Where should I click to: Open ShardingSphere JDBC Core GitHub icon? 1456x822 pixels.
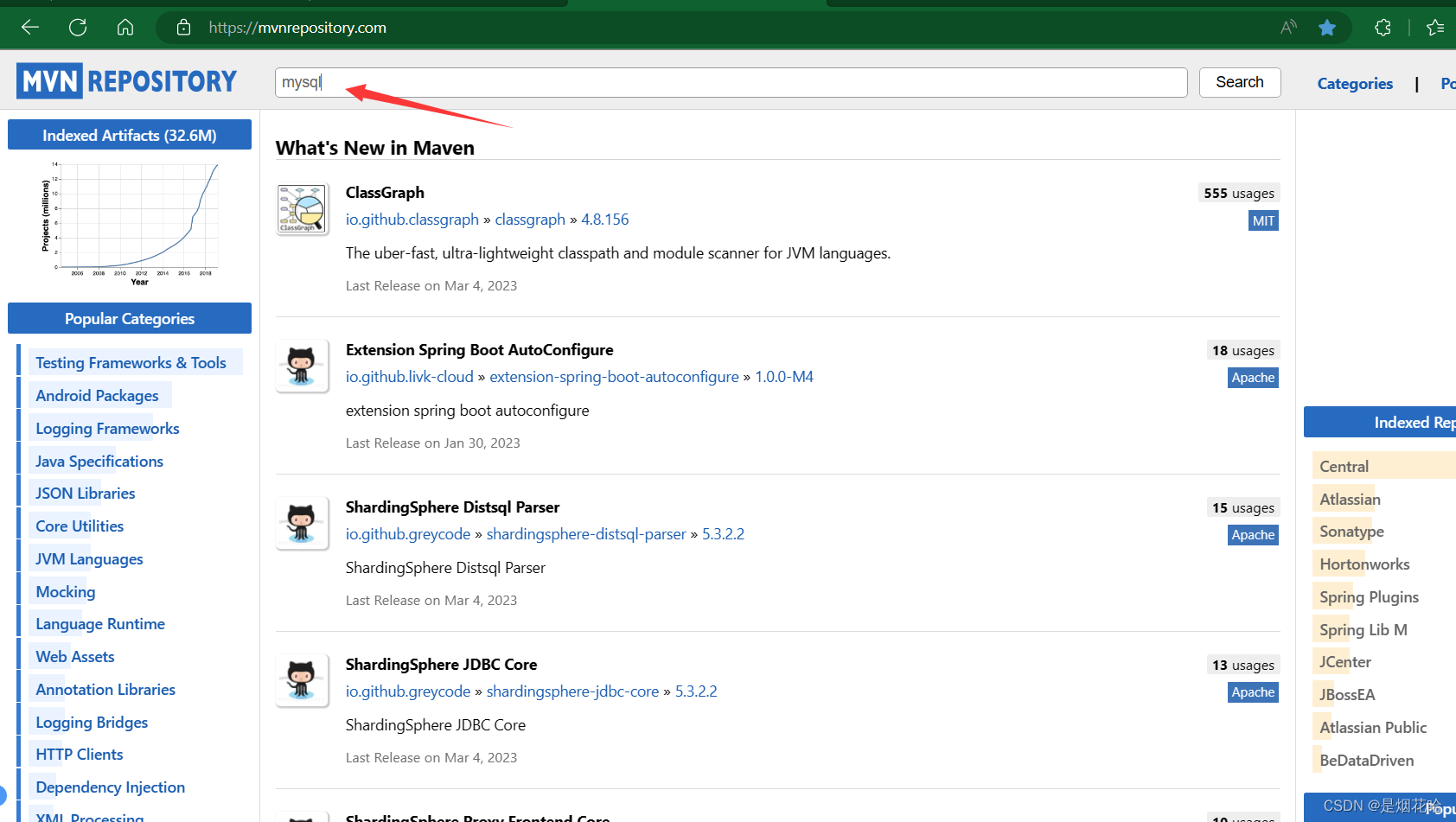pos(302,681)
